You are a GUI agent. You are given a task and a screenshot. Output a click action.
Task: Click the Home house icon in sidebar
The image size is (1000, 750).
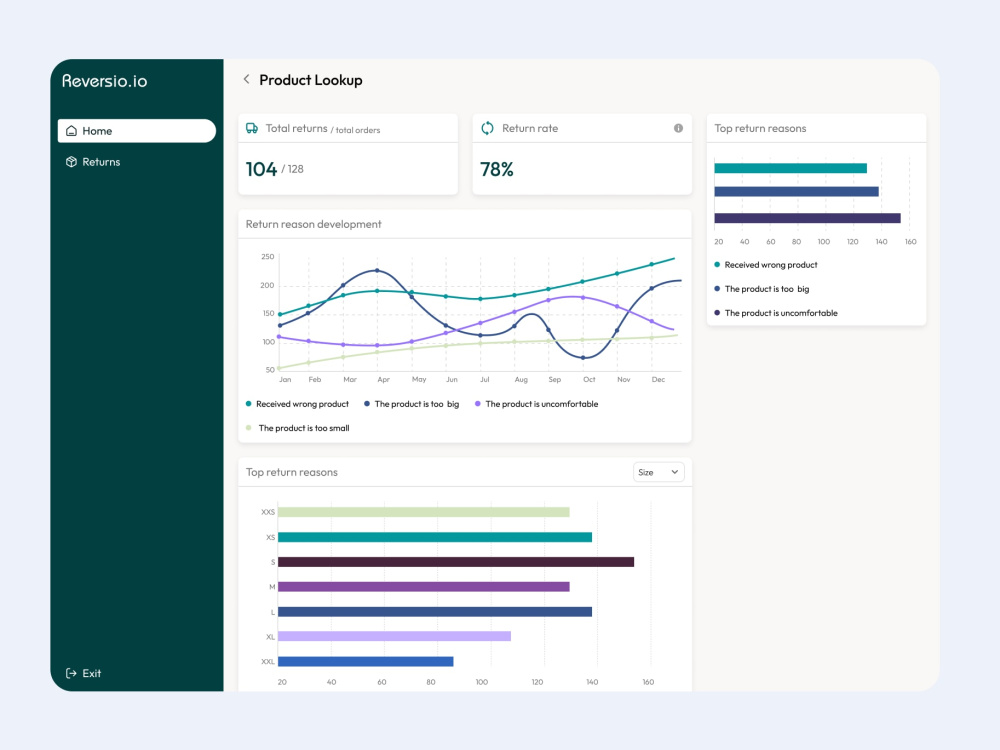(x=71, y=131)
